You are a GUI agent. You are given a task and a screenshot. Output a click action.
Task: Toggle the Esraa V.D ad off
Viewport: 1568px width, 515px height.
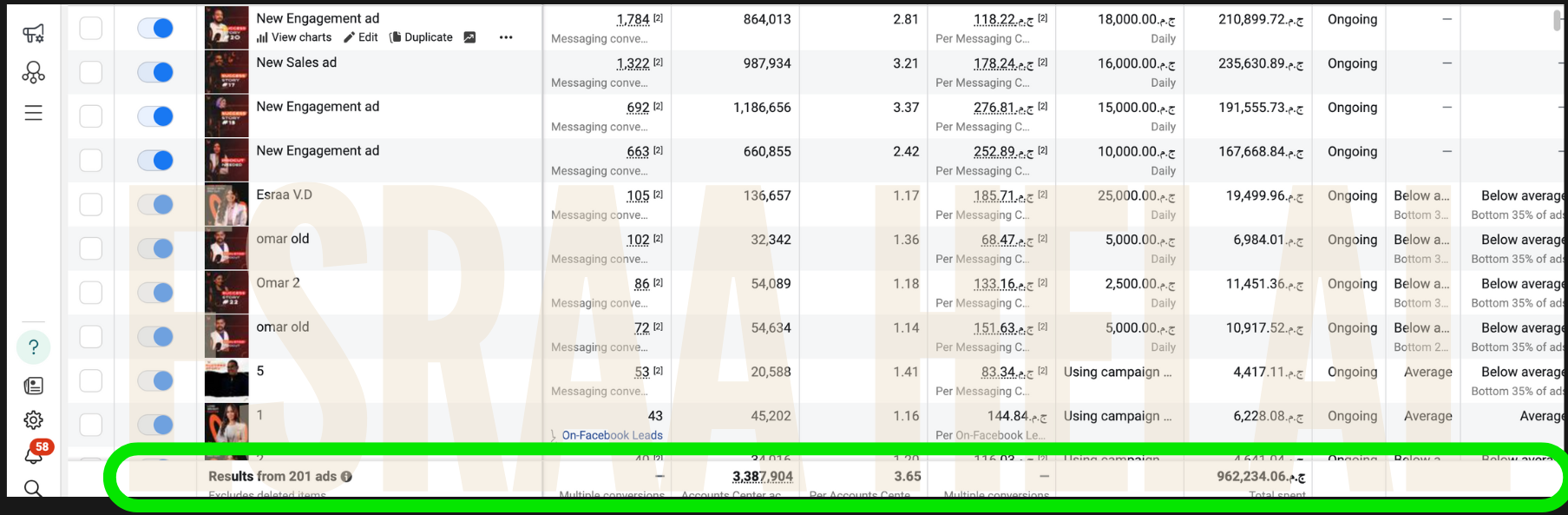pos(156,204)
